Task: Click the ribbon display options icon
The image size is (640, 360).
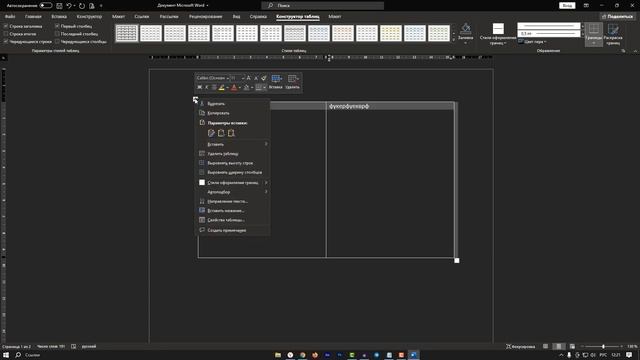Action: (x=586, y=5)
